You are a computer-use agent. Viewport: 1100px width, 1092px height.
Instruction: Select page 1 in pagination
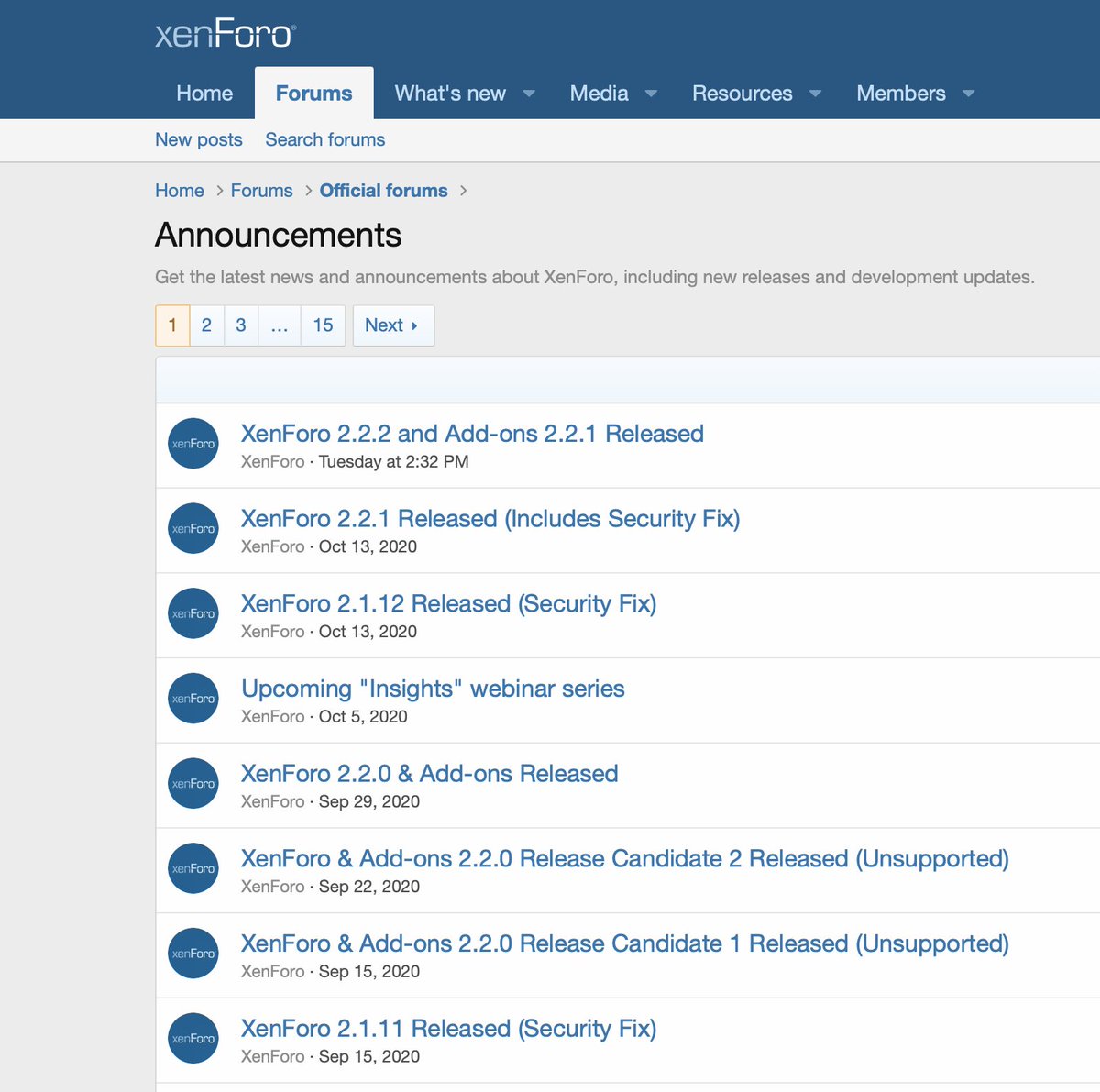click(172, 325)
